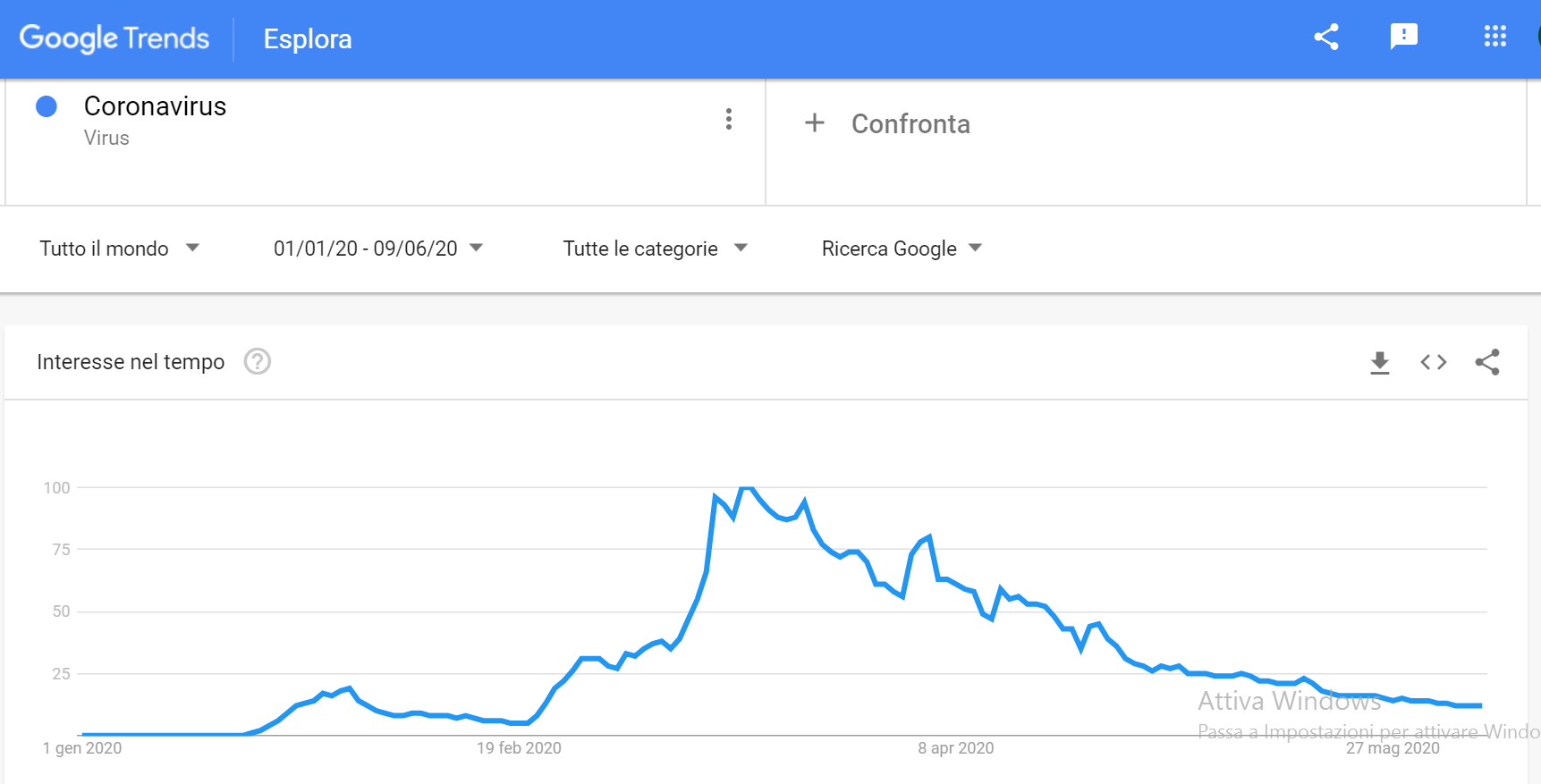The width and height of the screenshot is (1541, 784).
Task: Click the peak of the trend line at 100
Action: pos(747,488)
